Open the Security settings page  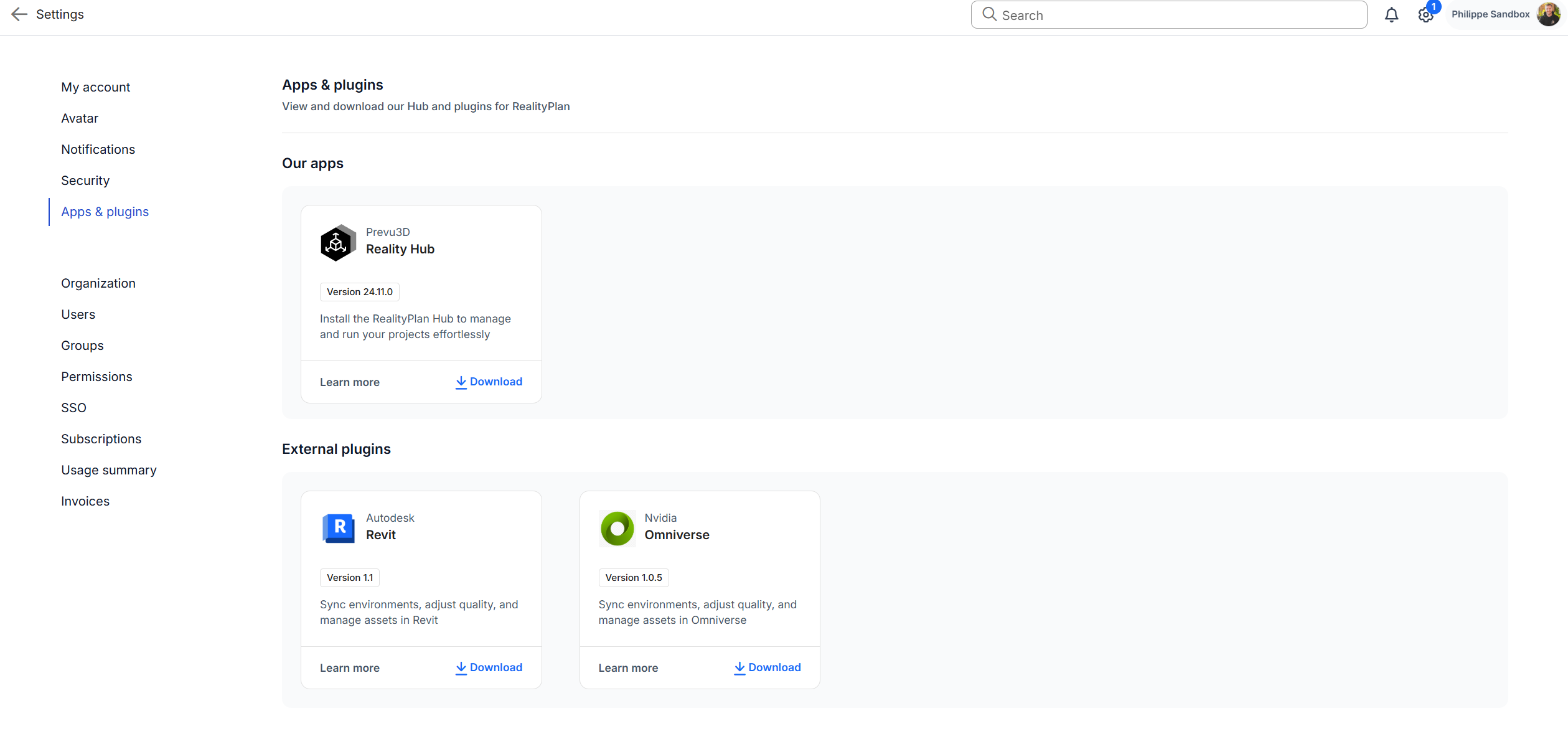[85, 181]
